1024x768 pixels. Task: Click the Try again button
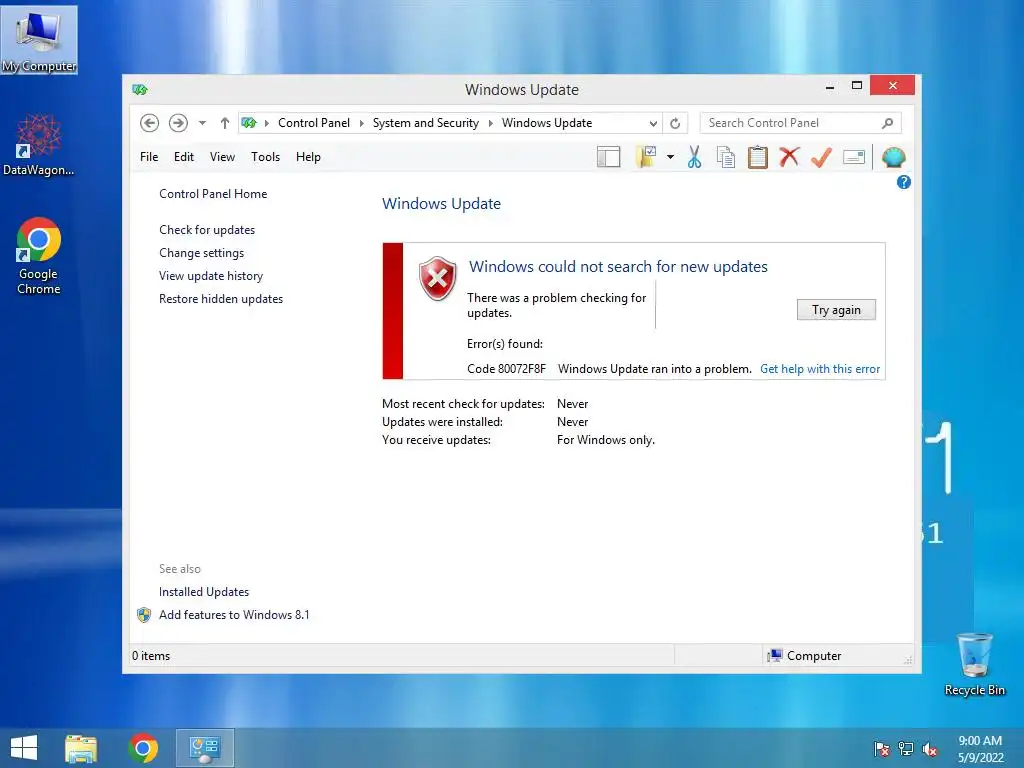click(x=836, y=310)
